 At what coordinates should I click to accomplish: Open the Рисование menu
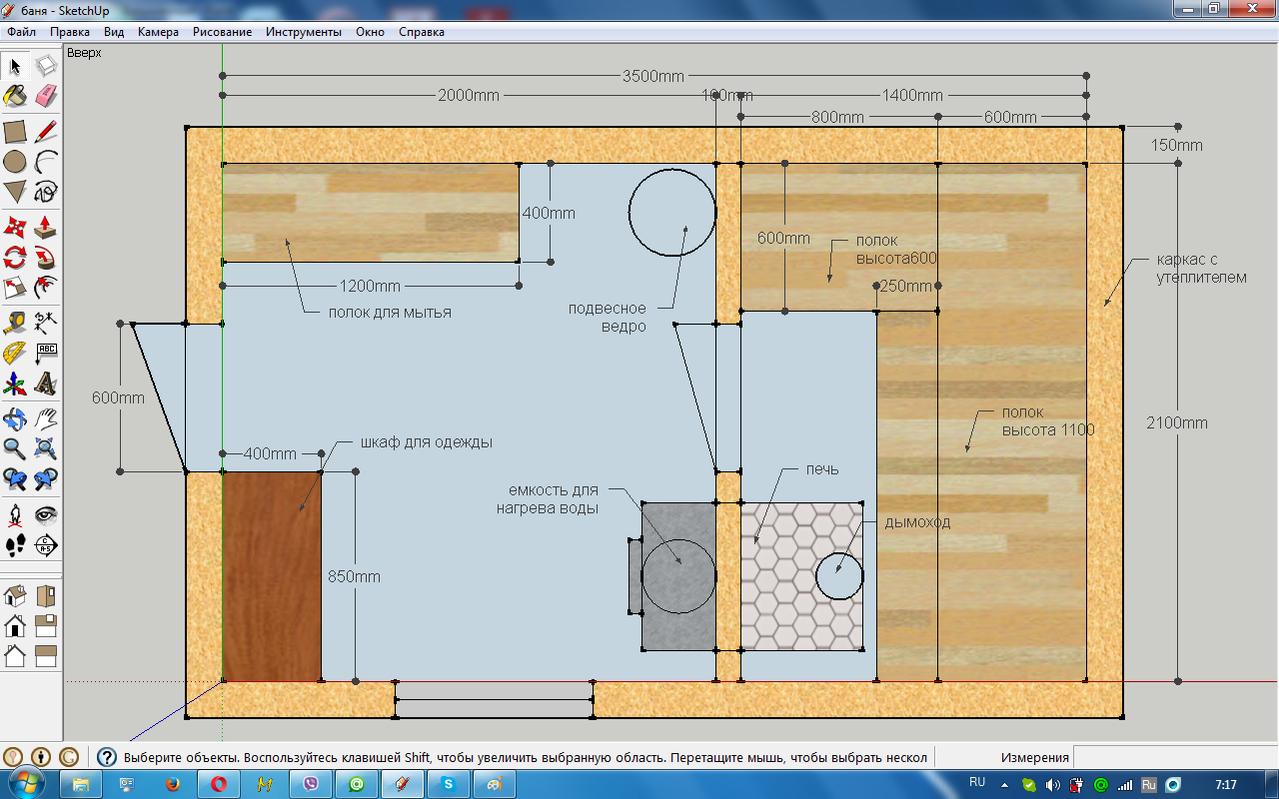pos(222,32)
